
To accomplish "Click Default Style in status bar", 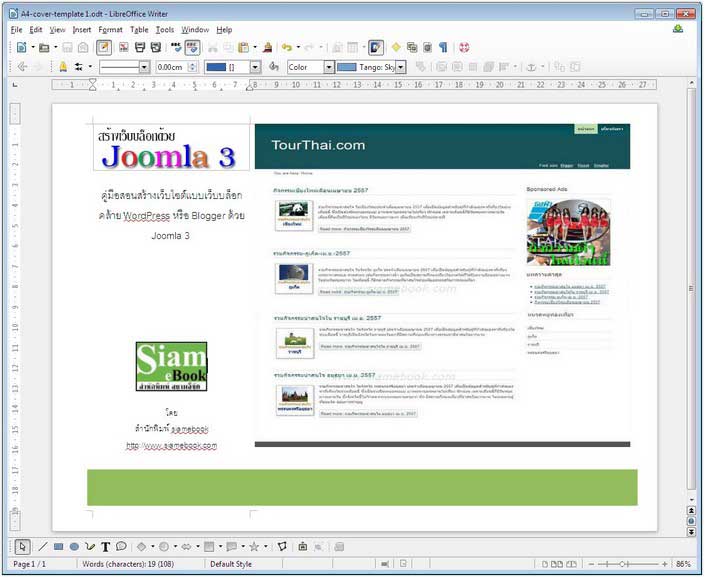I will click(231, 564).
